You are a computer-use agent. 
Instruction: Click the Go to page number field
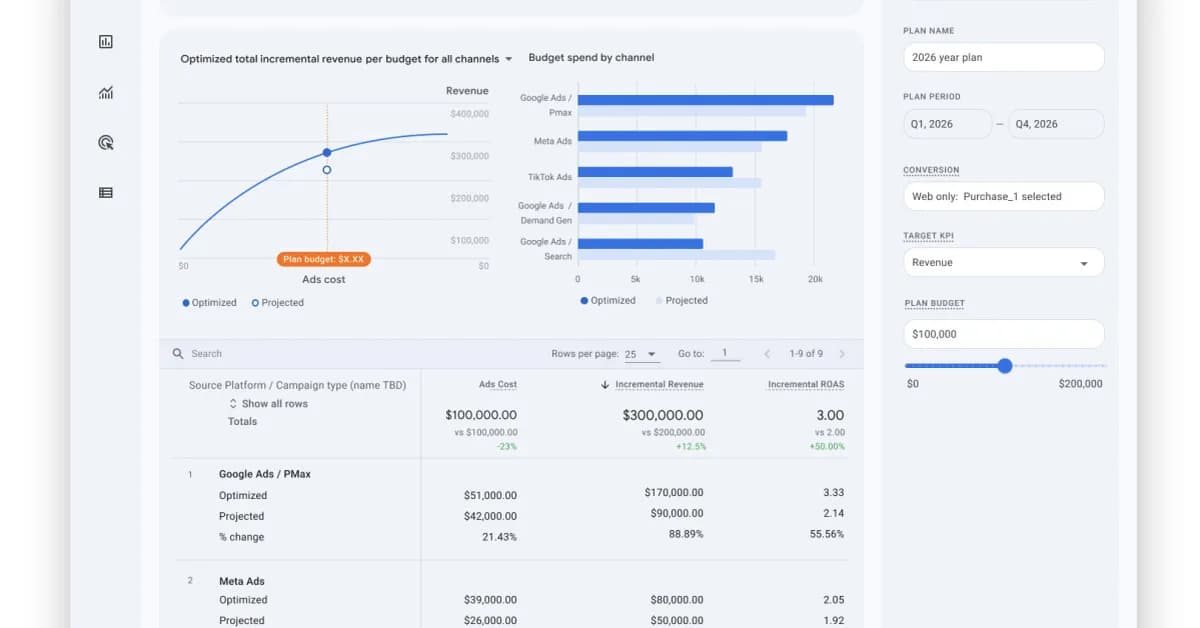coord(725,353)
